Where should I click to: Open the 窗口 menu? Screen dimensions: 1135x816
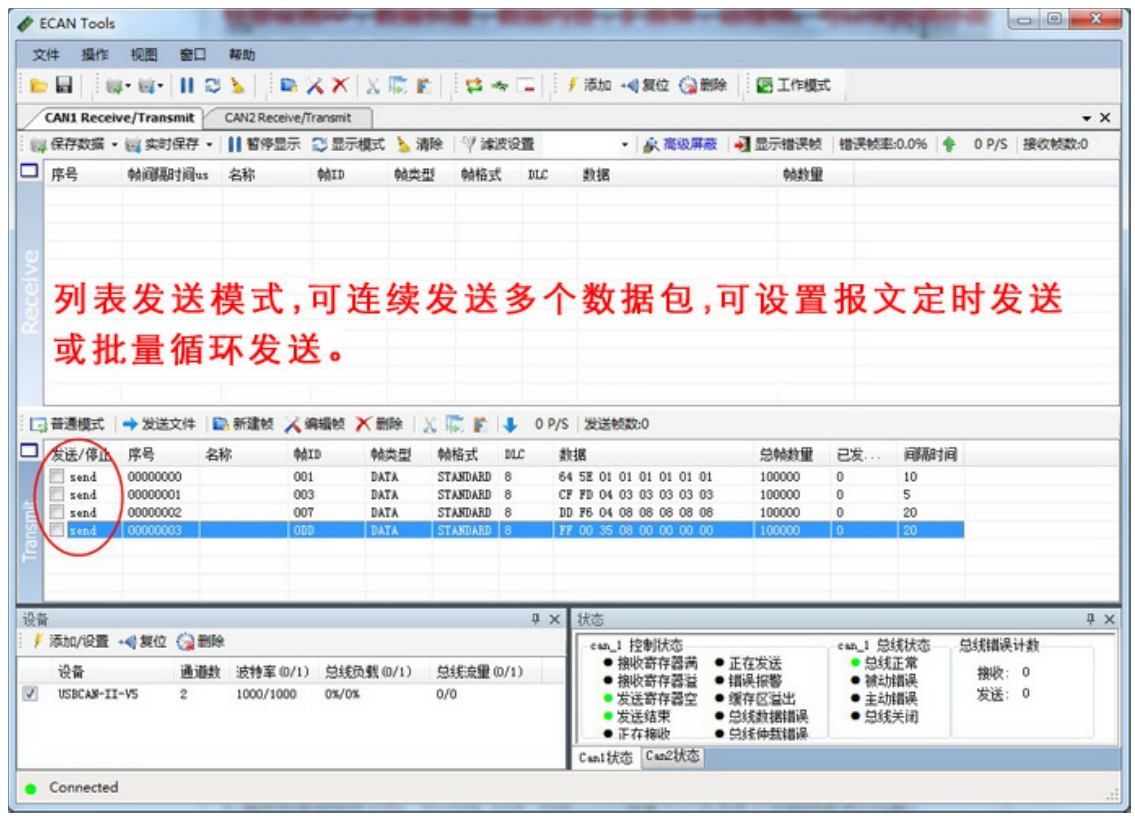point(193,55)
